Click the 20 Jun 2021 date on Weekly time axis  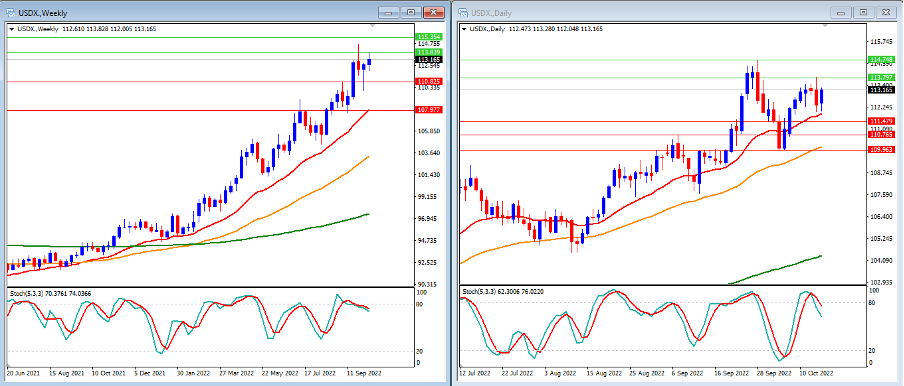(x=23, y=373)
